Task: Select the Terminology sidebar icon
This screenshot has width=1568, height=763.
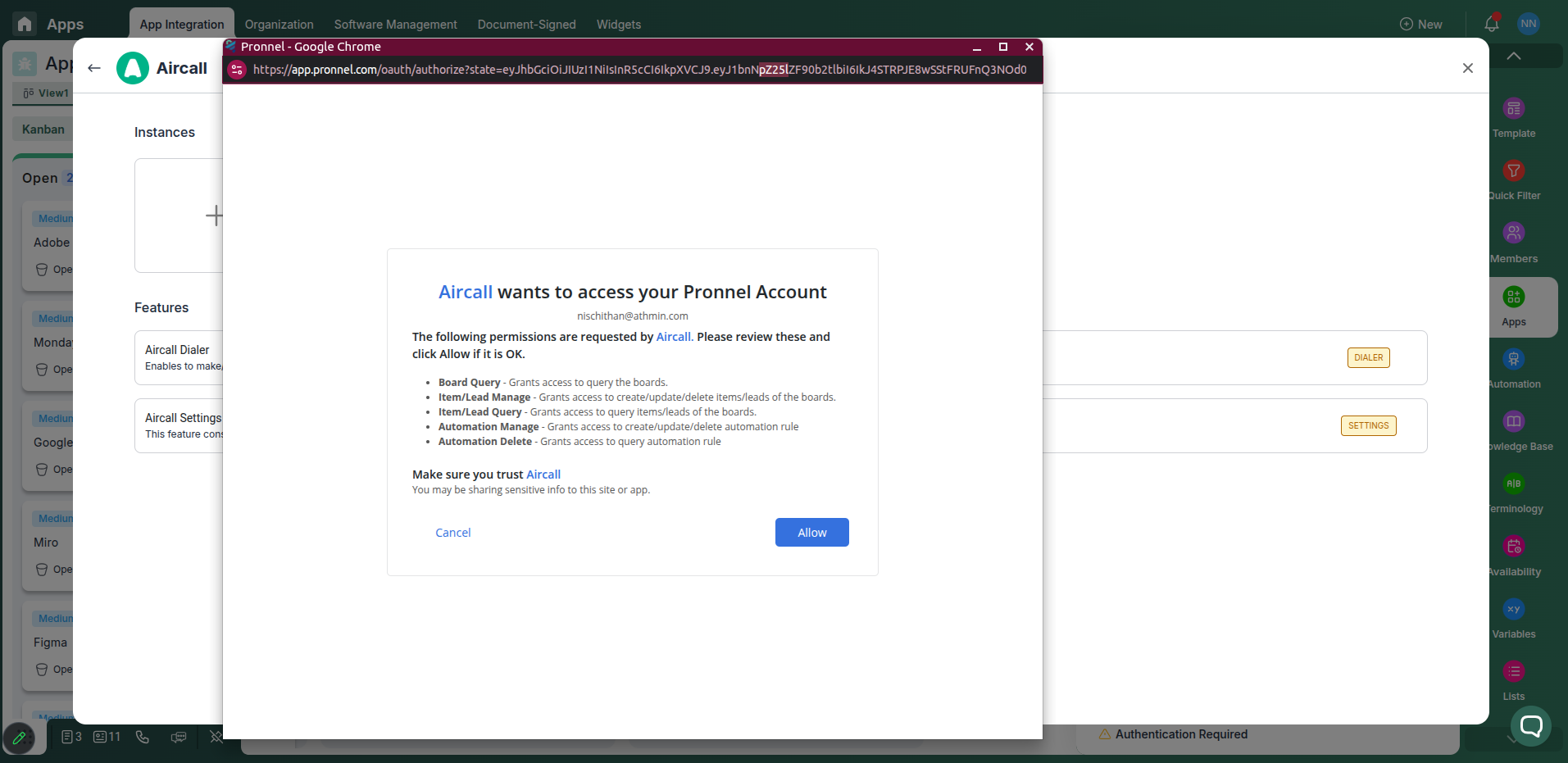Action: [1514, 485]
